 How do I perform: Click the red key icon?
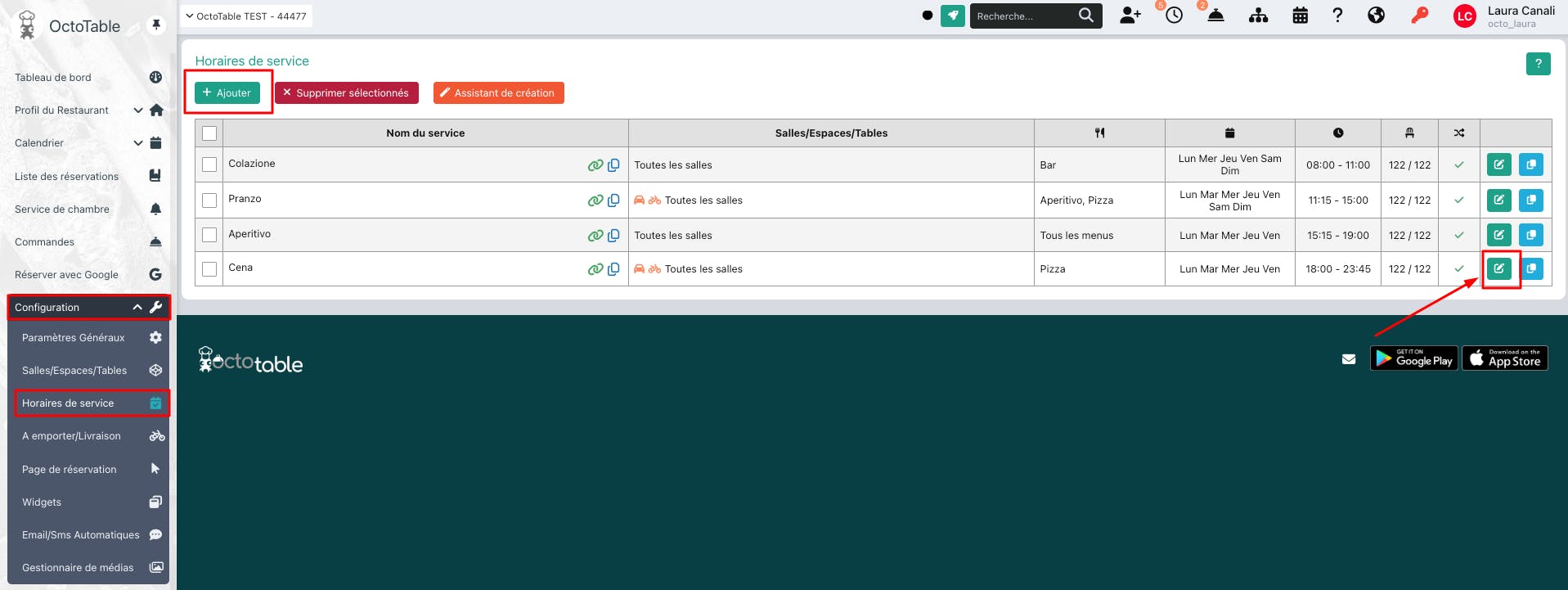(1420, 16)
